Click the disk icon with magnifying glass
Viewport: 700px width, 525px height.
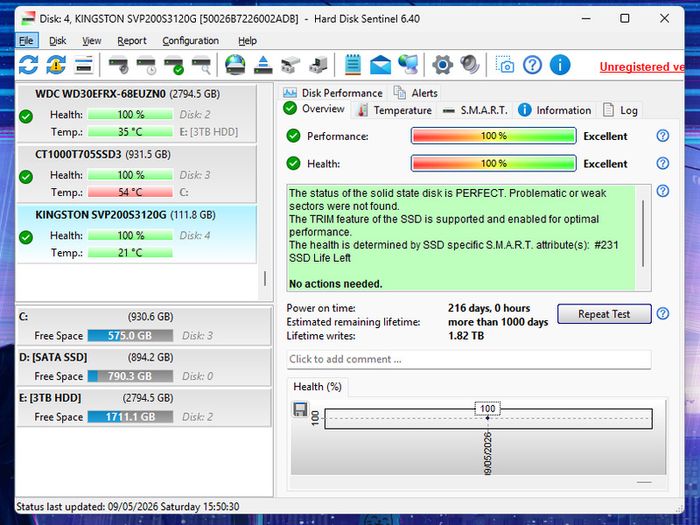coord(201,65)
